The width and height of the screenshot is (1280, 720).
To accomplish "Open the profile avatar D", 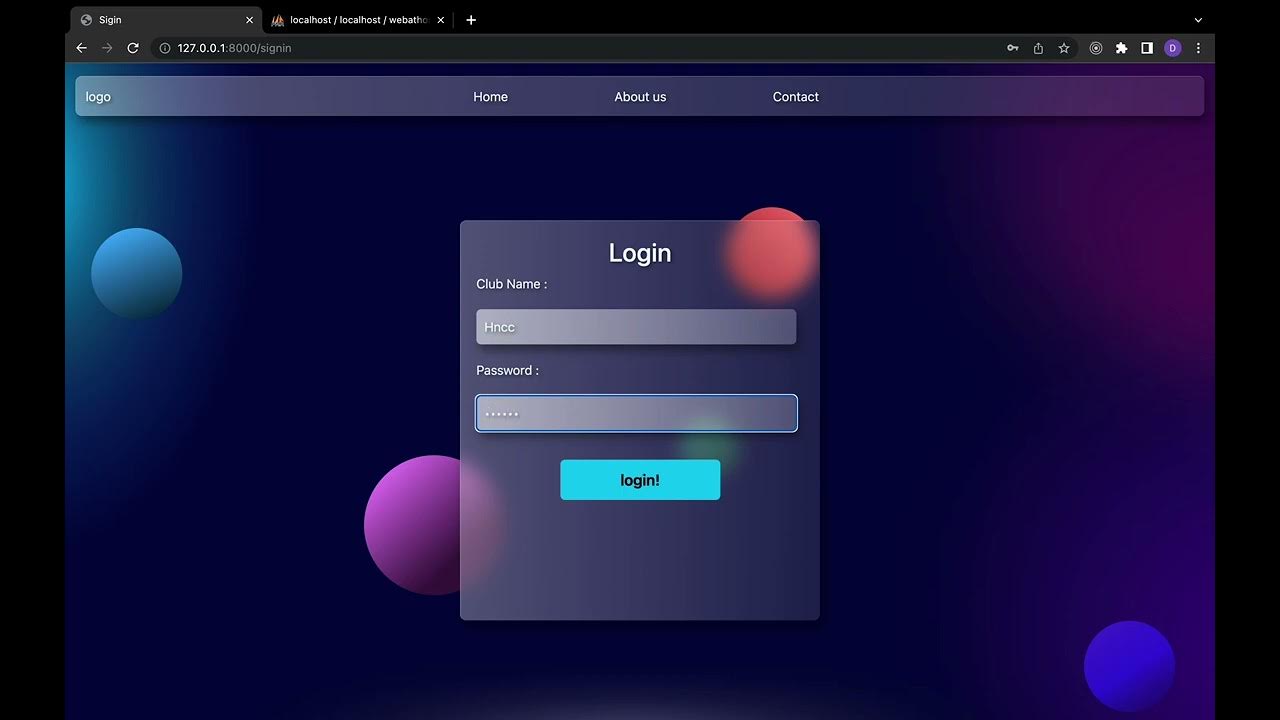I will 1173,48.
